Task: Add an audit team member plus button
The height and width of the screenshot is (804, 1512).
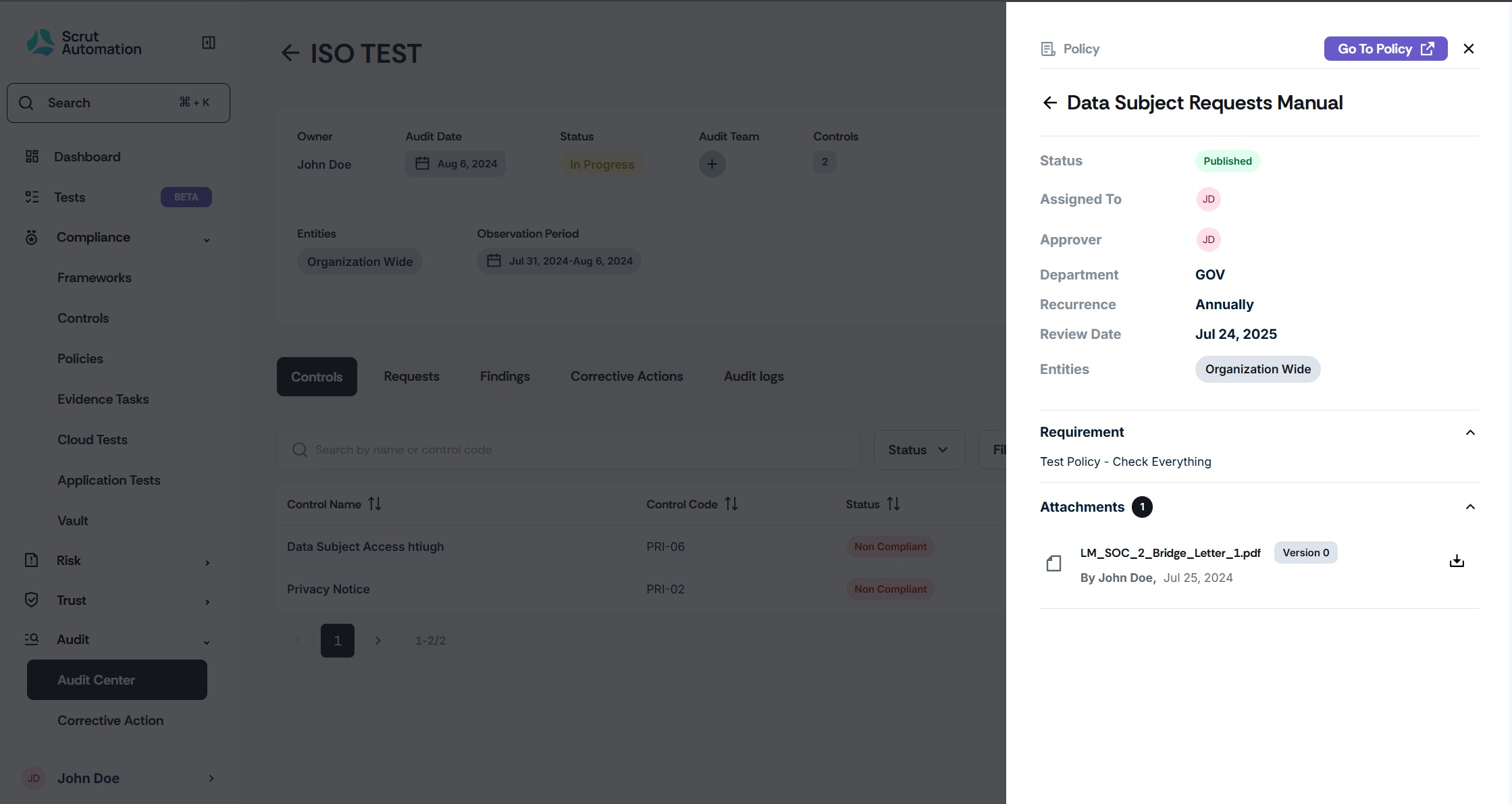Action: 712,164
